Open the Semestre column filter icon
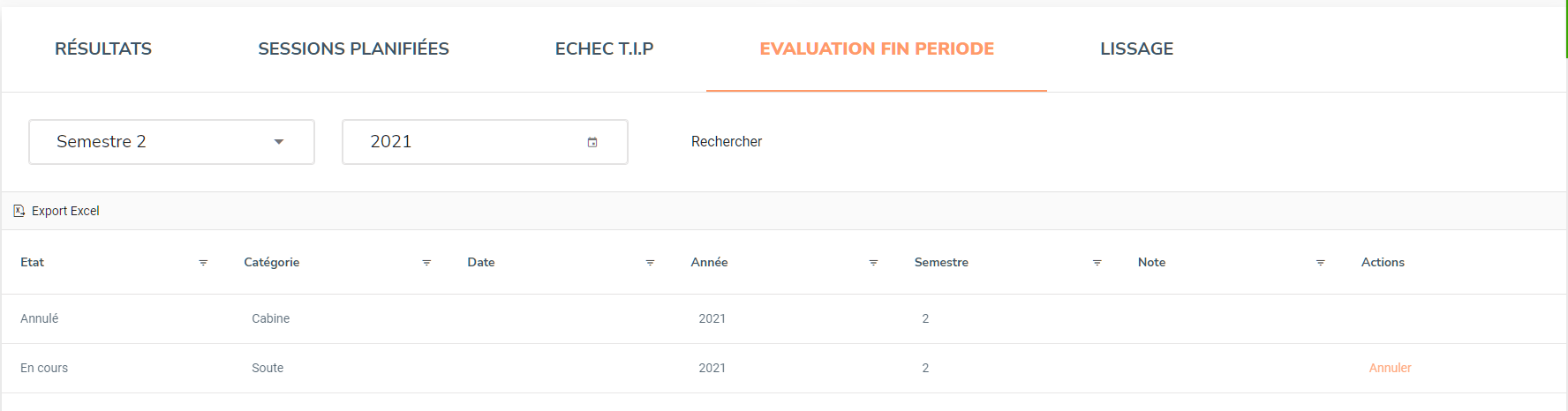The width and height of the screenshot is (1568, 411). click(1097, 263)
